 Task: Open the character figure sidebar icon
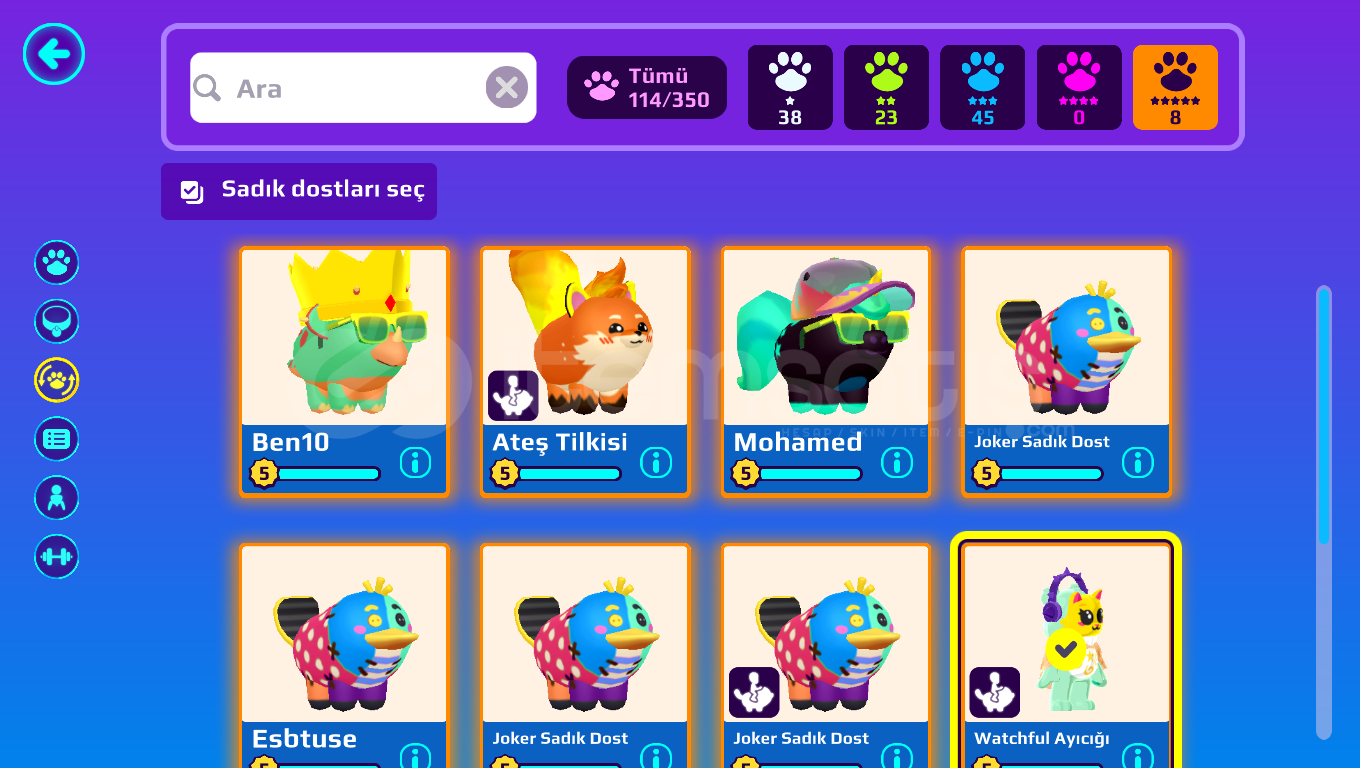tap(57, 498)
